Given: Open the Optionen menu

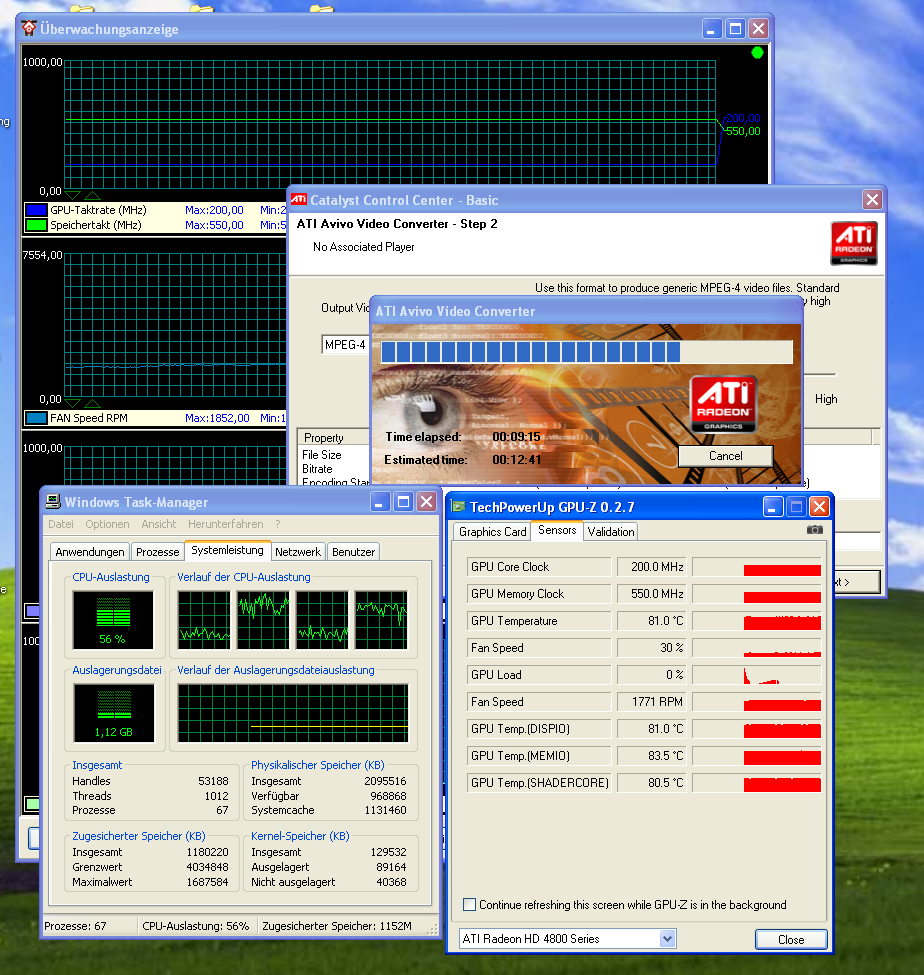Looking at the screenshot, I should tap(108, 524).
